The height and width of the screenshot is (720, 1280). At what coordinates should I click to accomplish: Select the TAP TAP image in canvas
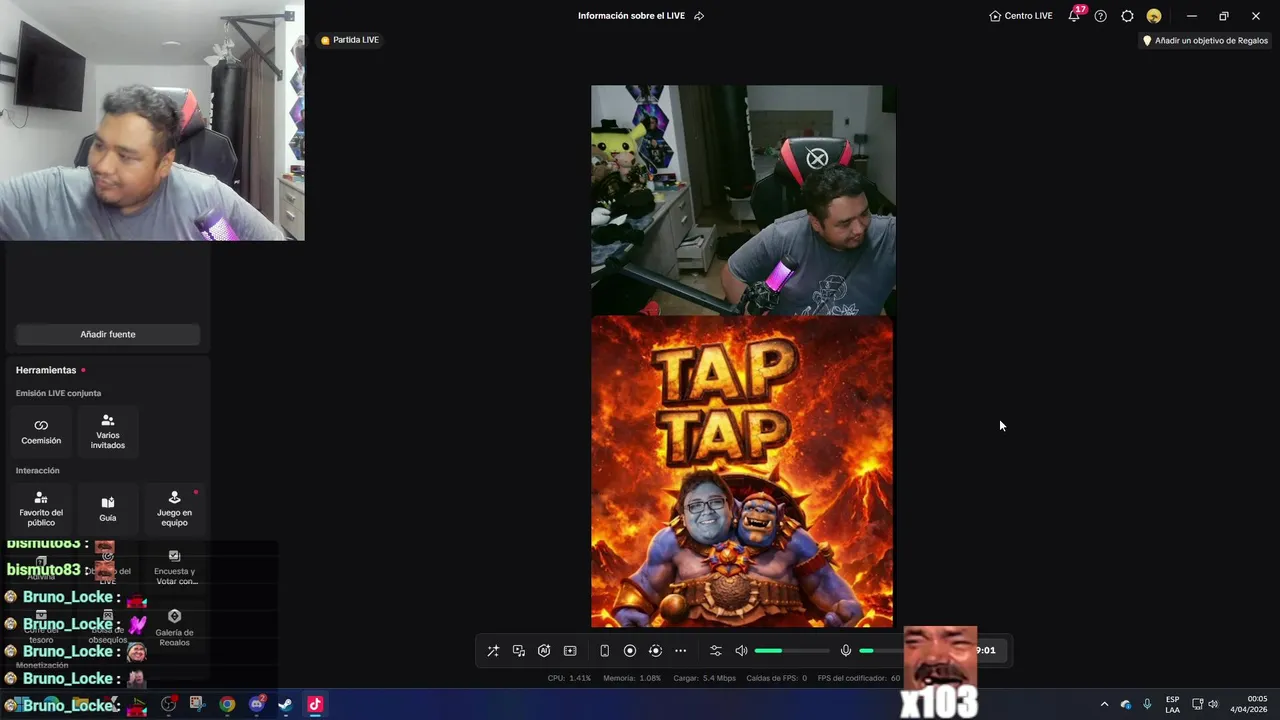click(x=742, y=471)
